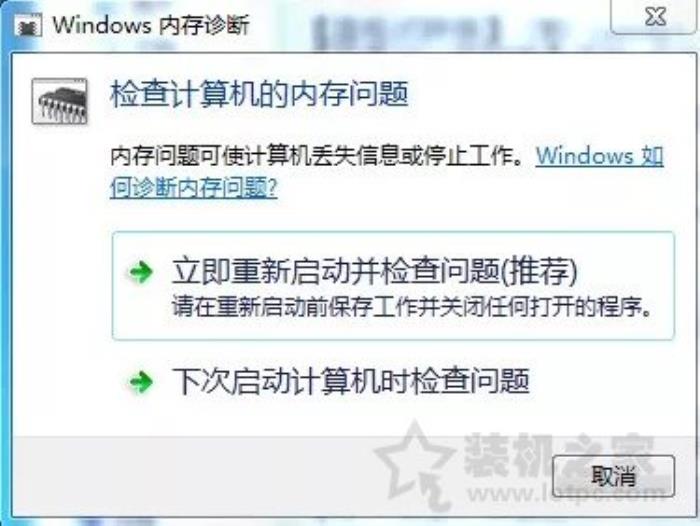This screenshot has width=700, height=526.
Task: Click the 装机之家 watermark text
Action: 558,455
